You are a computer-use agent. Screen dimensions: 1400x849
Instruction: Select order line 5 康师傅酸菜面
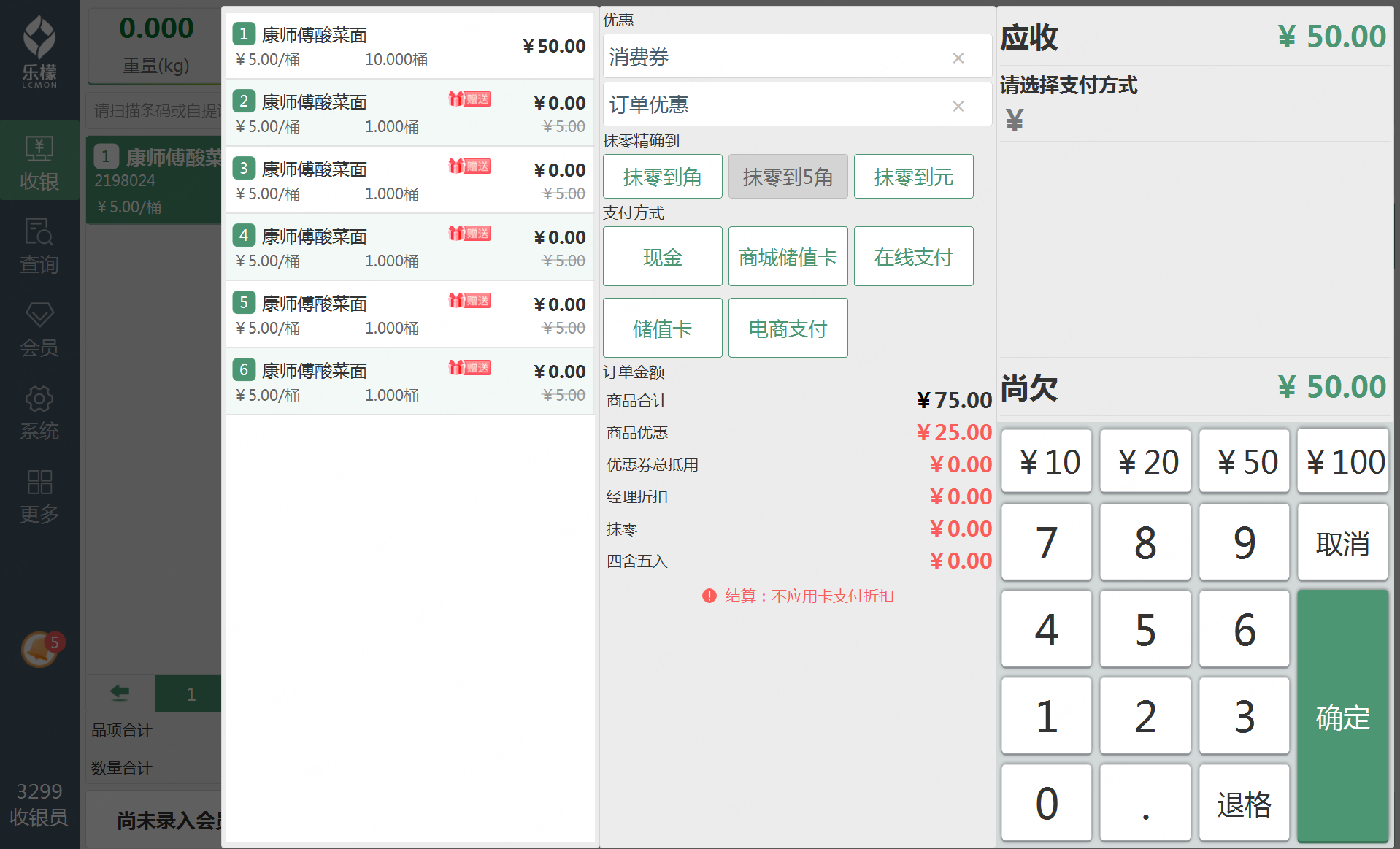pyautogui.click(x=410, y=314)
